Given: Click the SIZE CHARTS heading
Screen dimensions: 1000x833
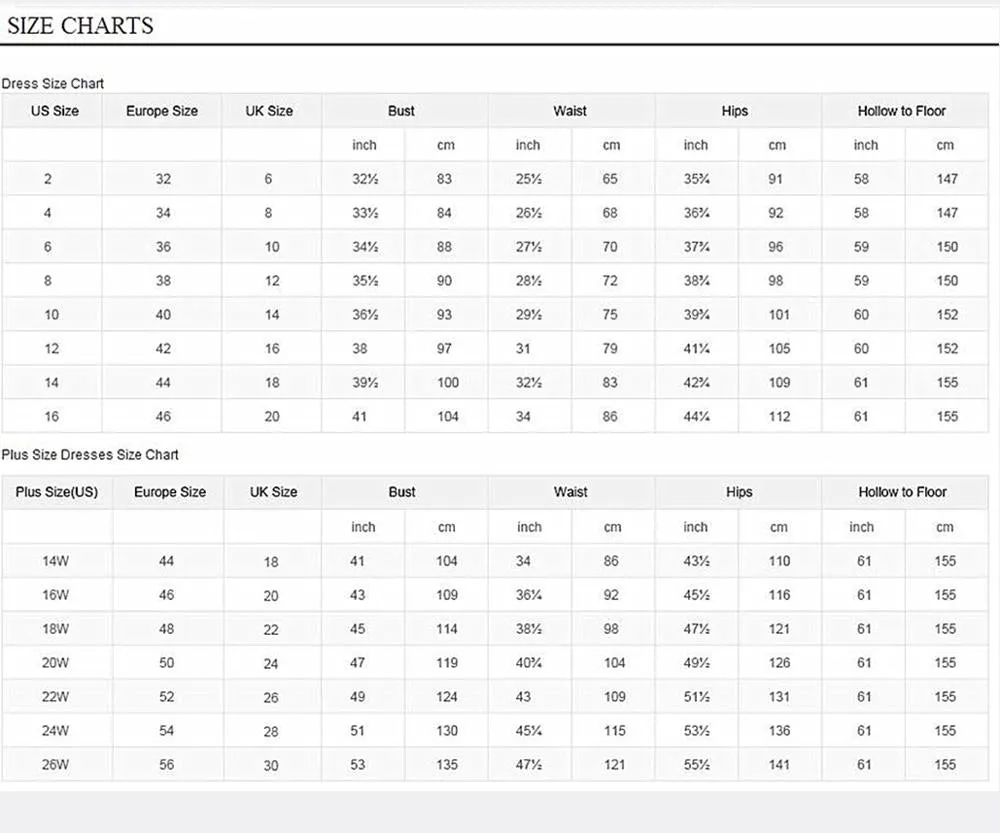Looking at the screenshot, I should (80, 26).
